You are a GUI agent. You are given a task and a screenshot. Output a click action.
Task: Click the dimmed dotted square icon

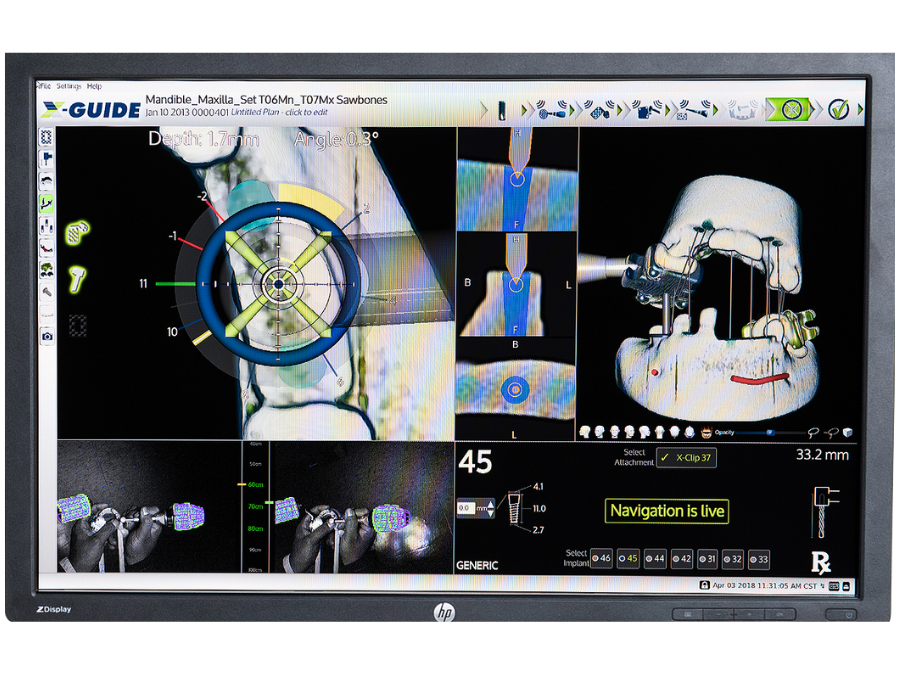pos(77,325)
